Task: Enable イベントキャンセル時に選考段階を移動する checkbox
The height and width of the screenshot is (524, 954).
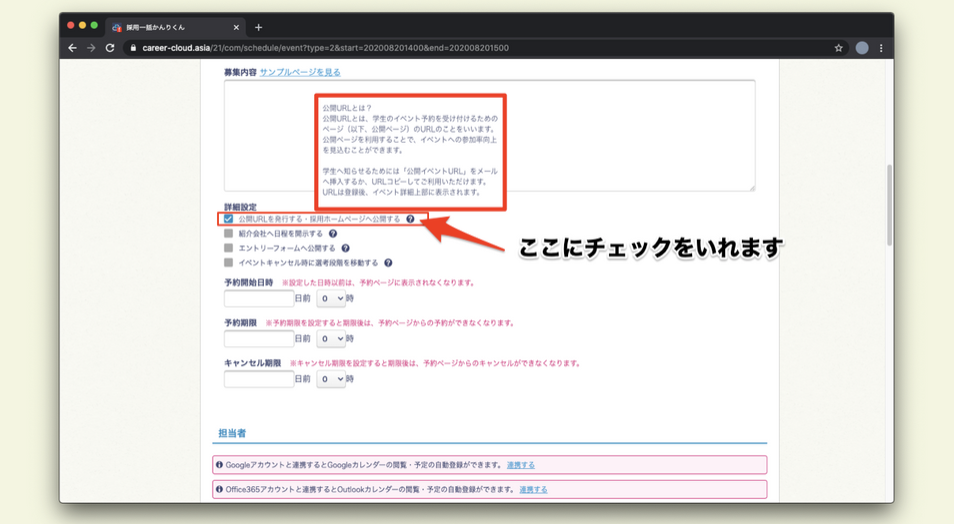Action: [228, 262]
